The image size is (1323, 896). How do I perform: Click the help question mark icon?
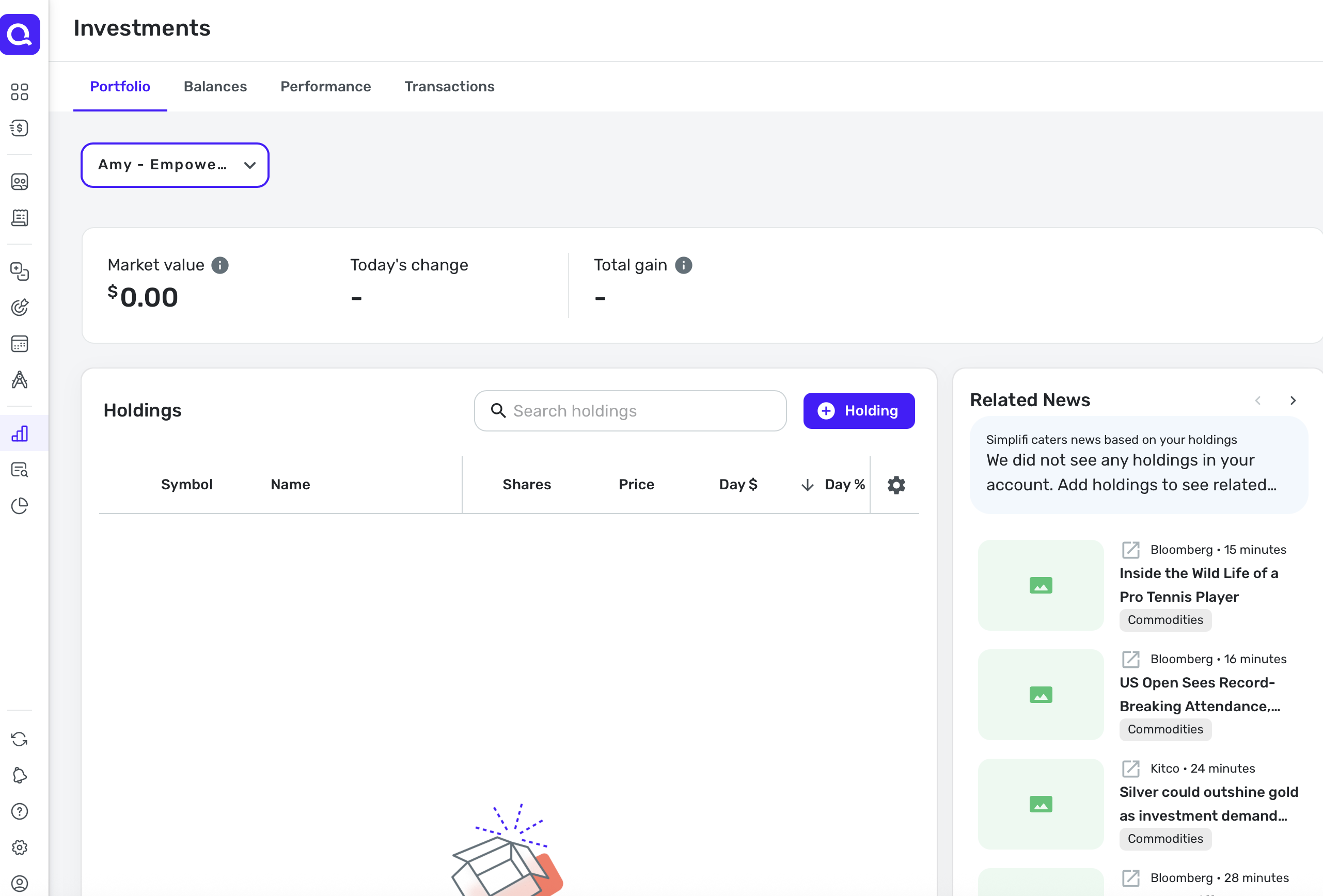pyautogui.click(x=19, y=811)
